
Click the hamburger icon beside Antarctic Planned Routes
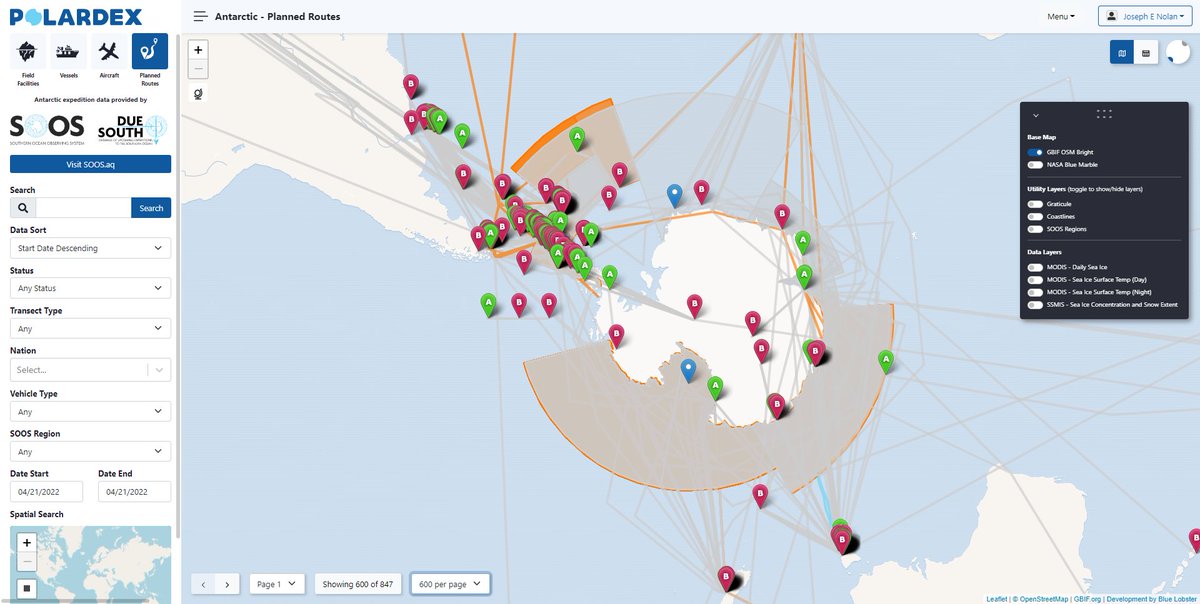200,16
